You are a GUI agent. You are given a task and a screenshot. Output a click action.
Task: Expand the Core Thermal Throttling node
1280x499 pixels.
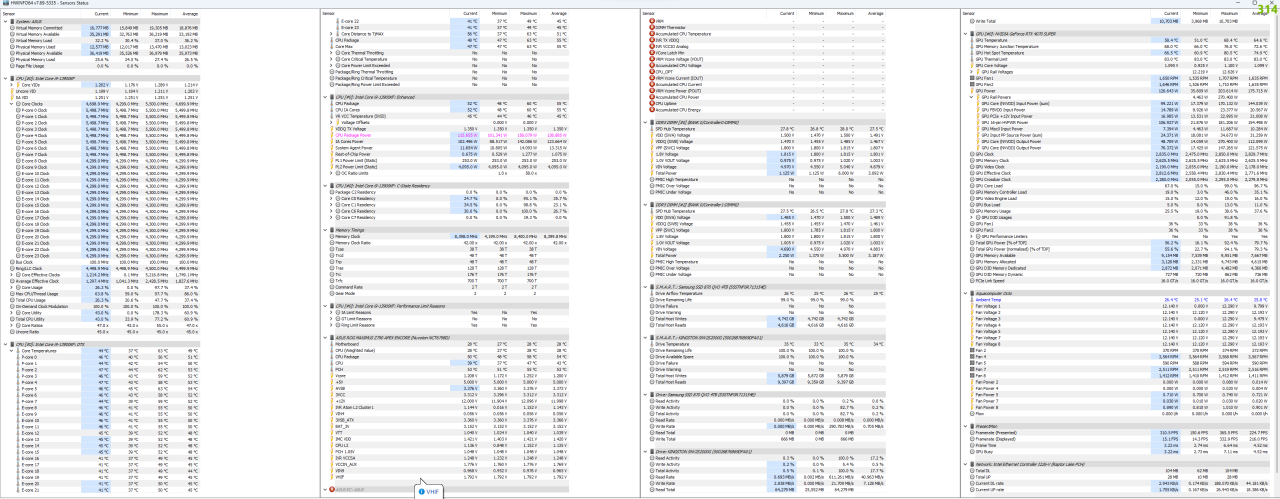tap(330, 52)
